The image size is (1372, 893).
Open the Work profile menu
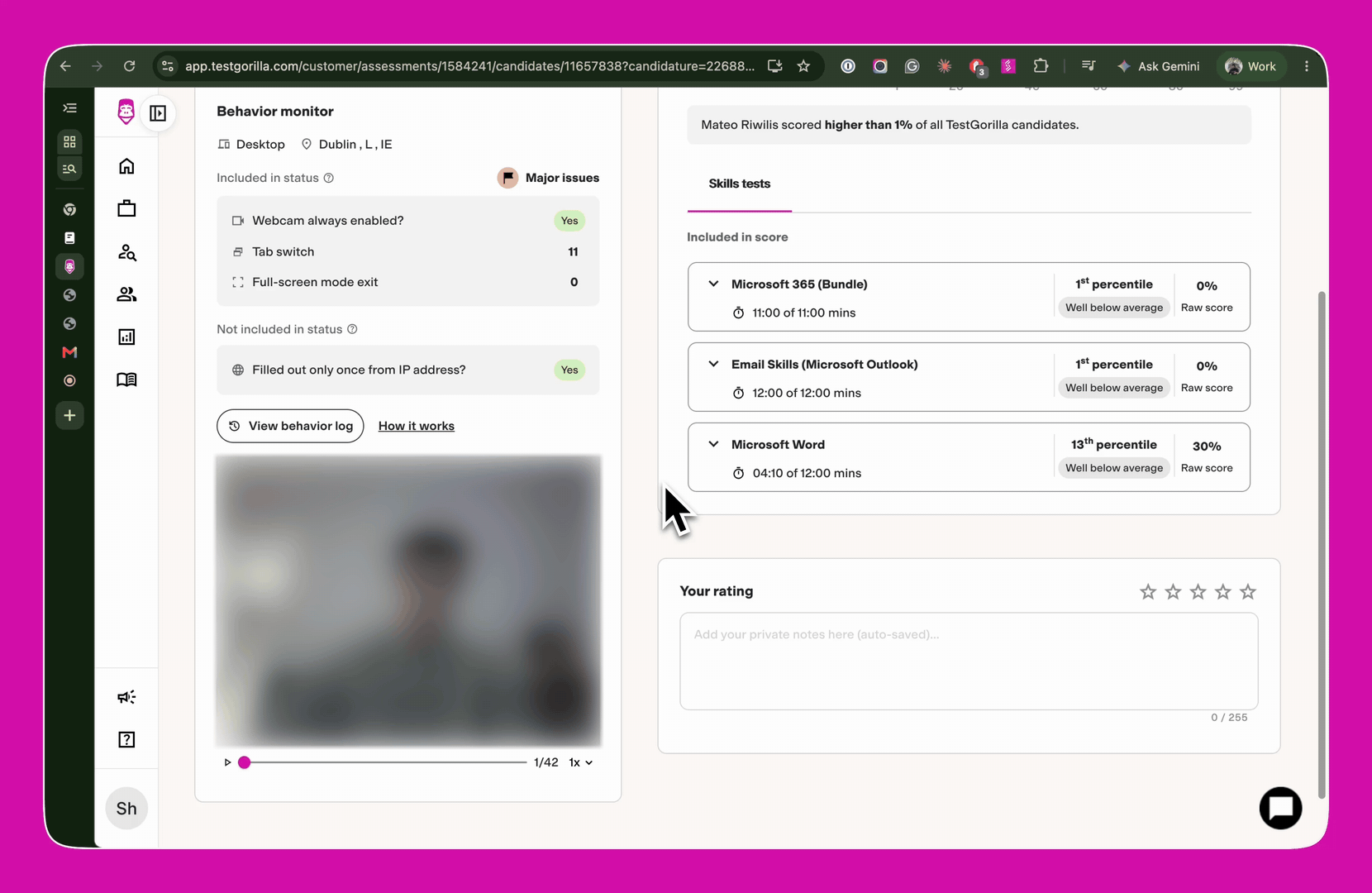(x=1251, y=66)
